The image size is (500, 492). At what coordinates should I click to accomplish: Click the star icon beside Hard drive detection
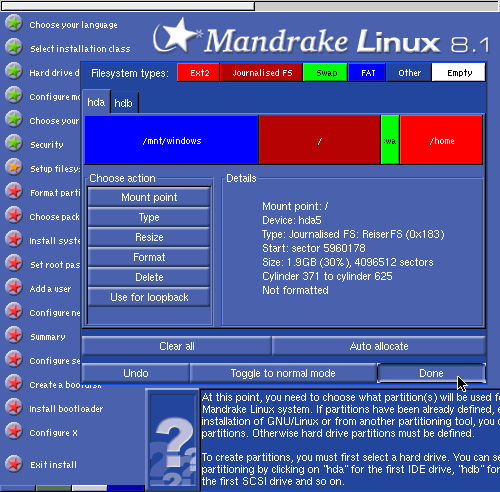coord(14,71)
